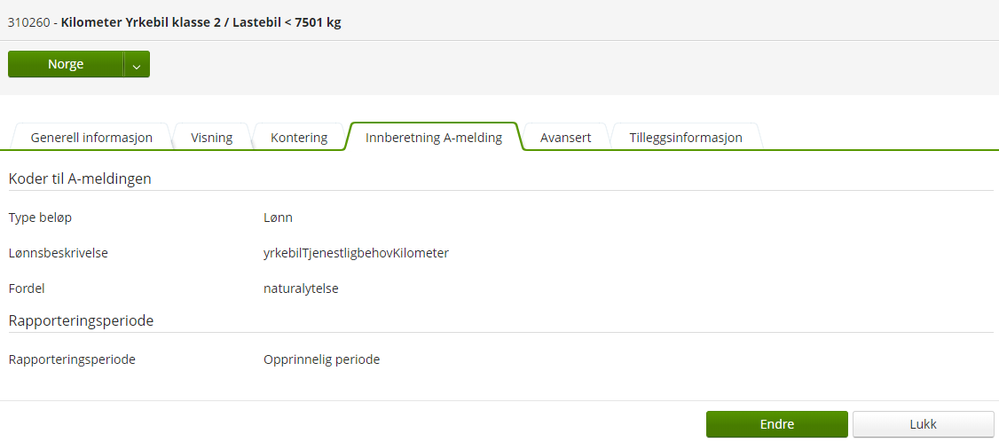Click the Koder til A-meldingen heading
This screenshot has width=999, height=443.
point(80,178)
